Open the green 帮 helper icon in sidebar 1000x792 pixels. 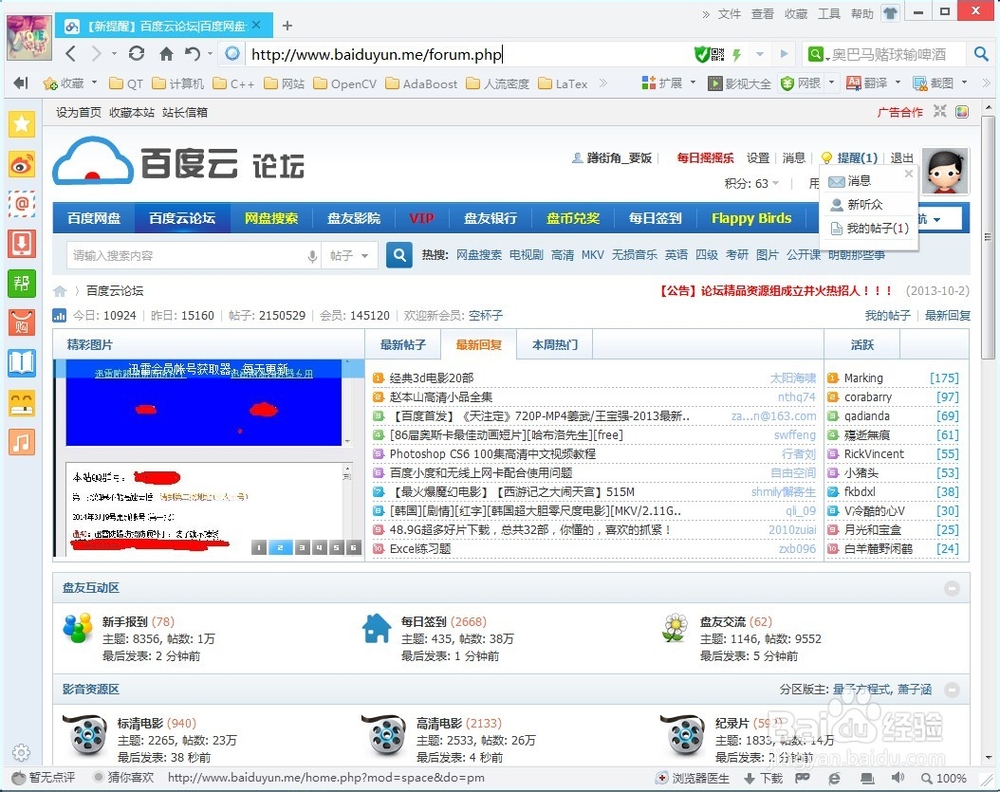(22, 283)
